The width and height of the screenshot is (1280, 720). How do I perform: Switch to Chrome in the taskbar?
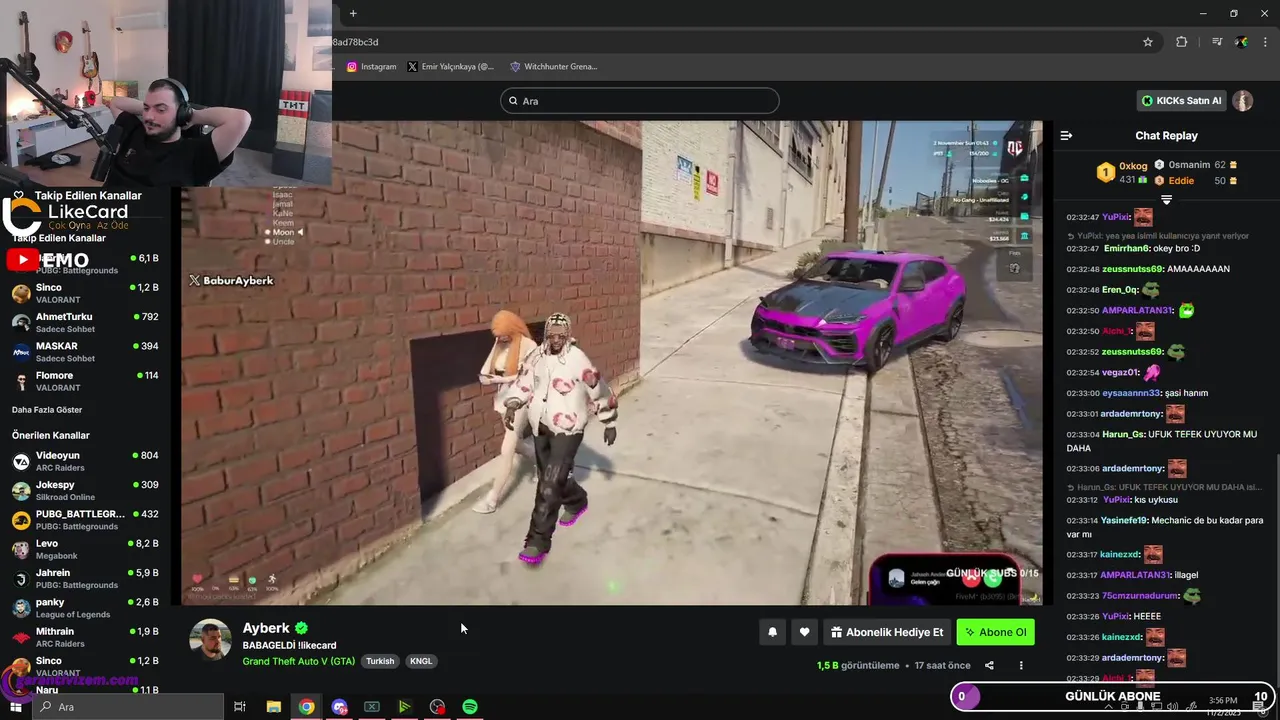[x=306, y=707]
